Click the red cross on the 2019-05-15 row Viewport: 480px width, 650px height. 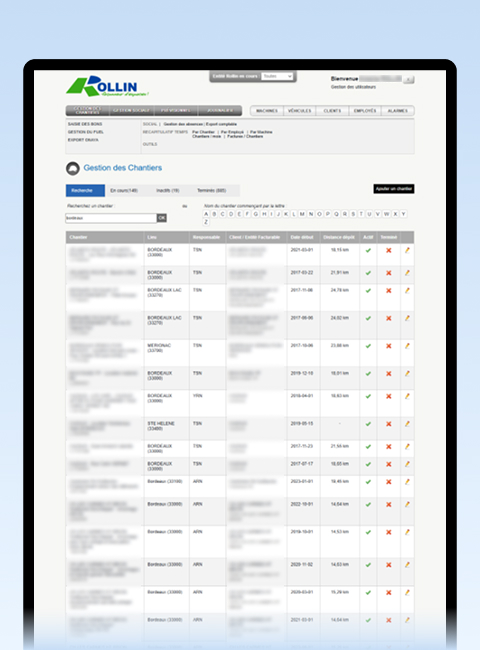(388, 424)
